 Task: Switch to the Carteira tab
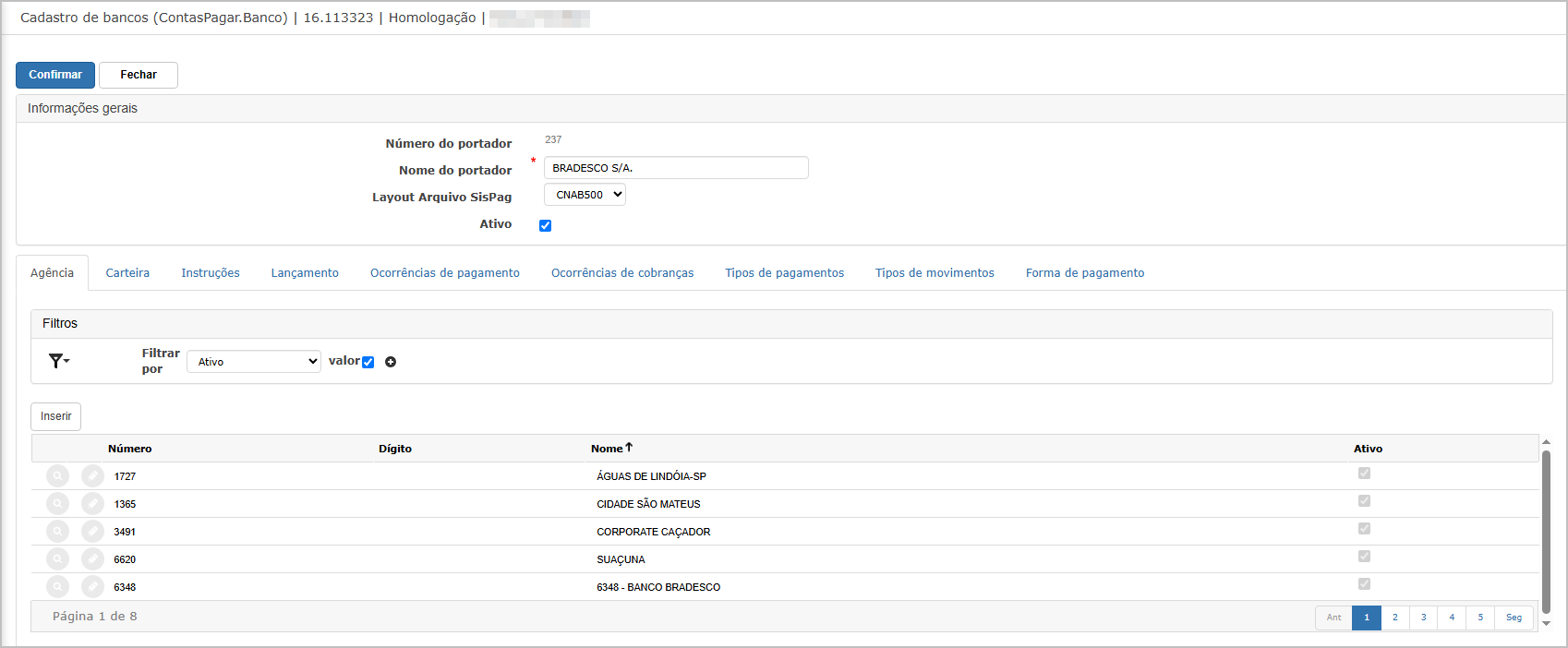coord(127,273)
